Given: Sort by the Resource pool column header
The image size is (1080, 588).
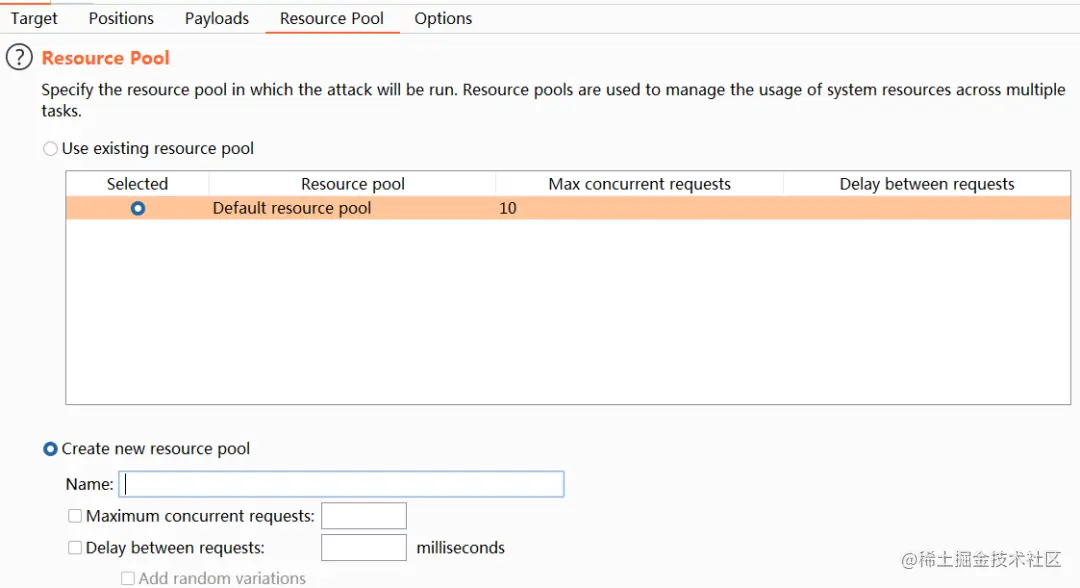Looking at the screenshot, I should click(353, 184).
